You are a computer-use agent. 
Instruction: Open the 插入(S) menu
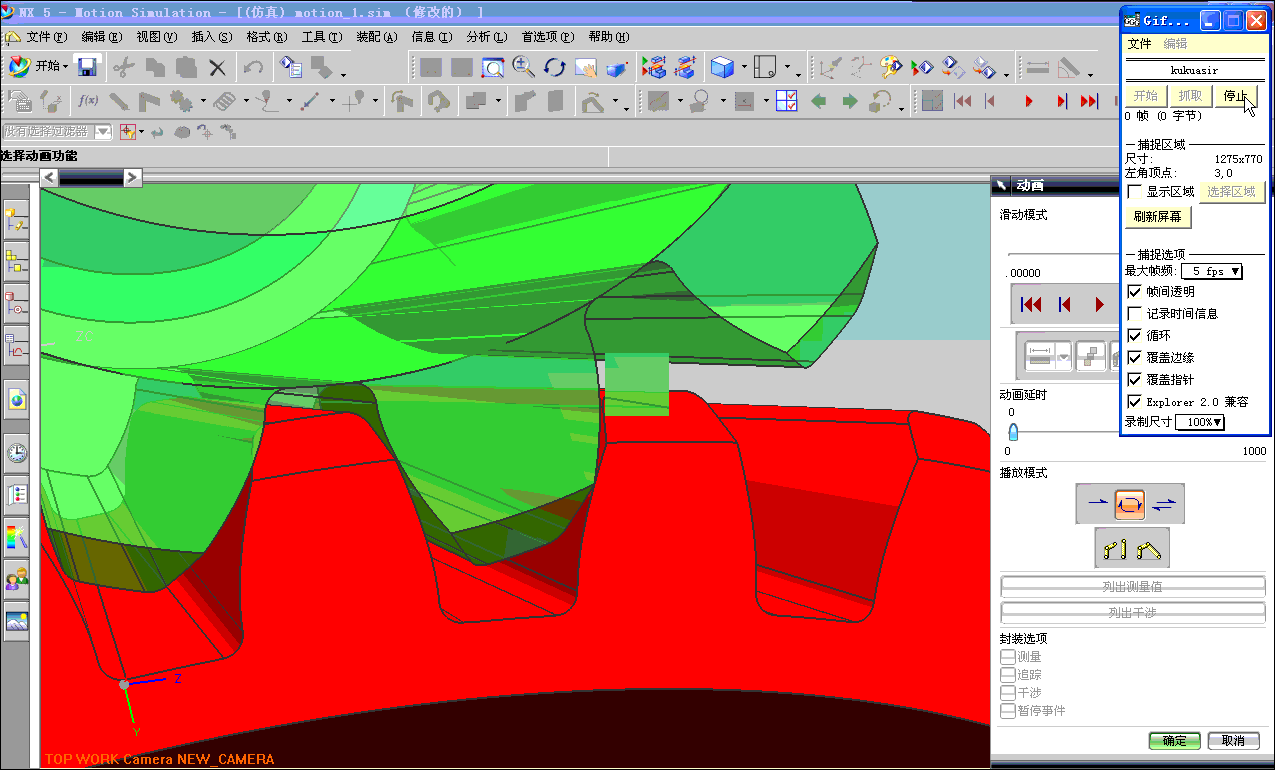[212, 37]
